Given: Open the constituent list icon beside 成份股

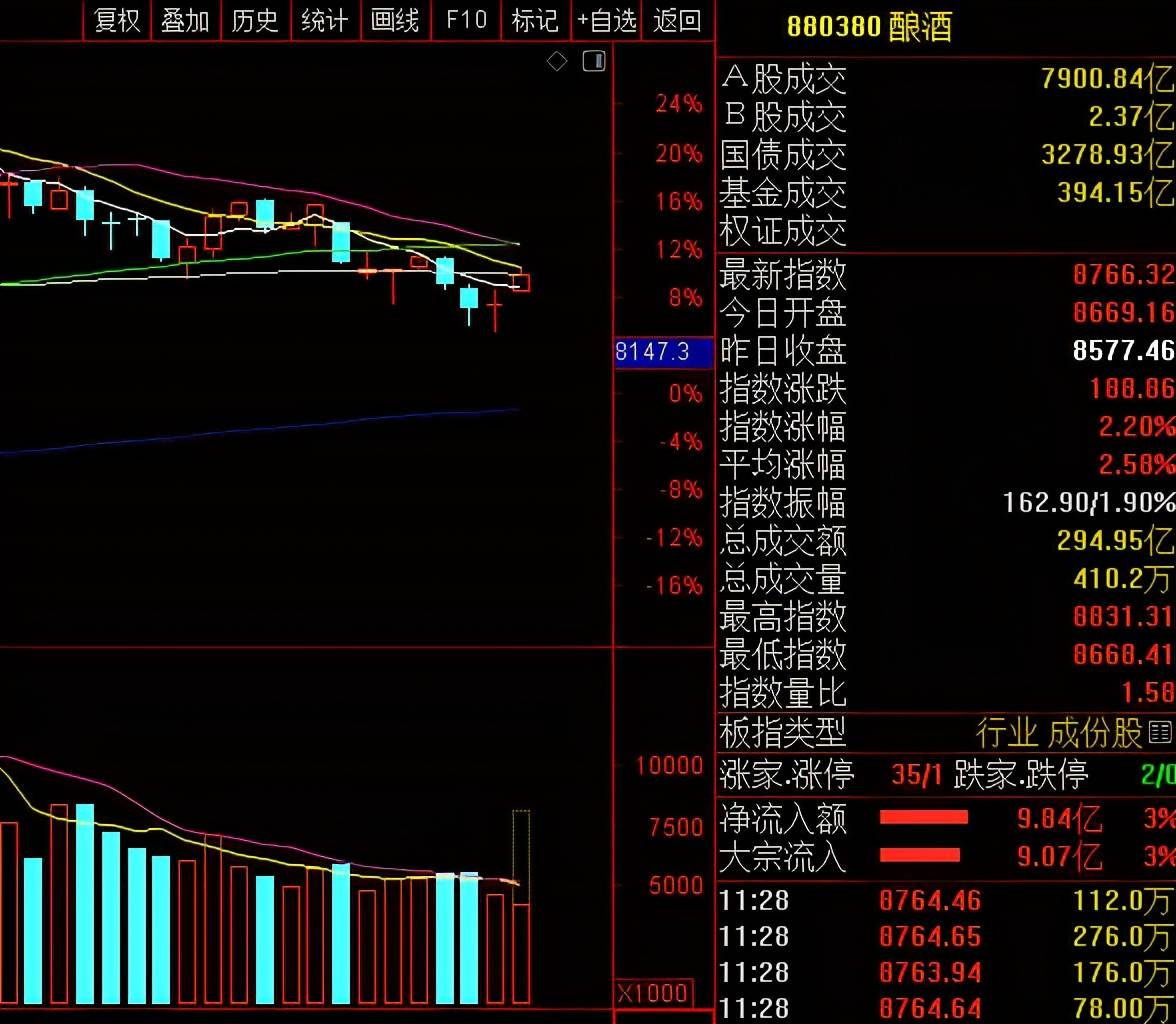Looking at the screenshot, I should click(x=1161, y=732).
